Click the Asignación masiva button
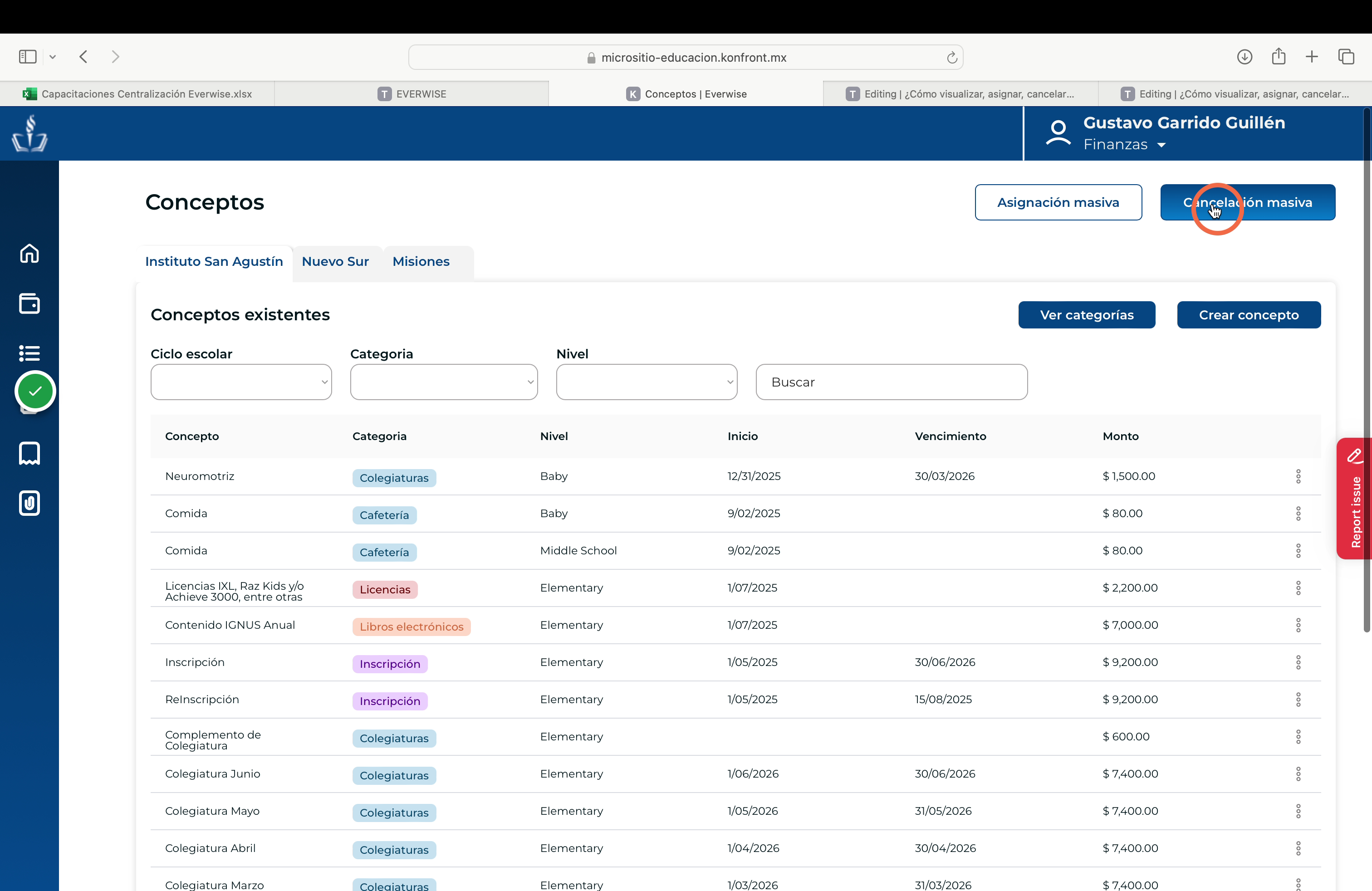Screen dimensions: 1372x891 pyautogui.click(x=1058, y=202)
